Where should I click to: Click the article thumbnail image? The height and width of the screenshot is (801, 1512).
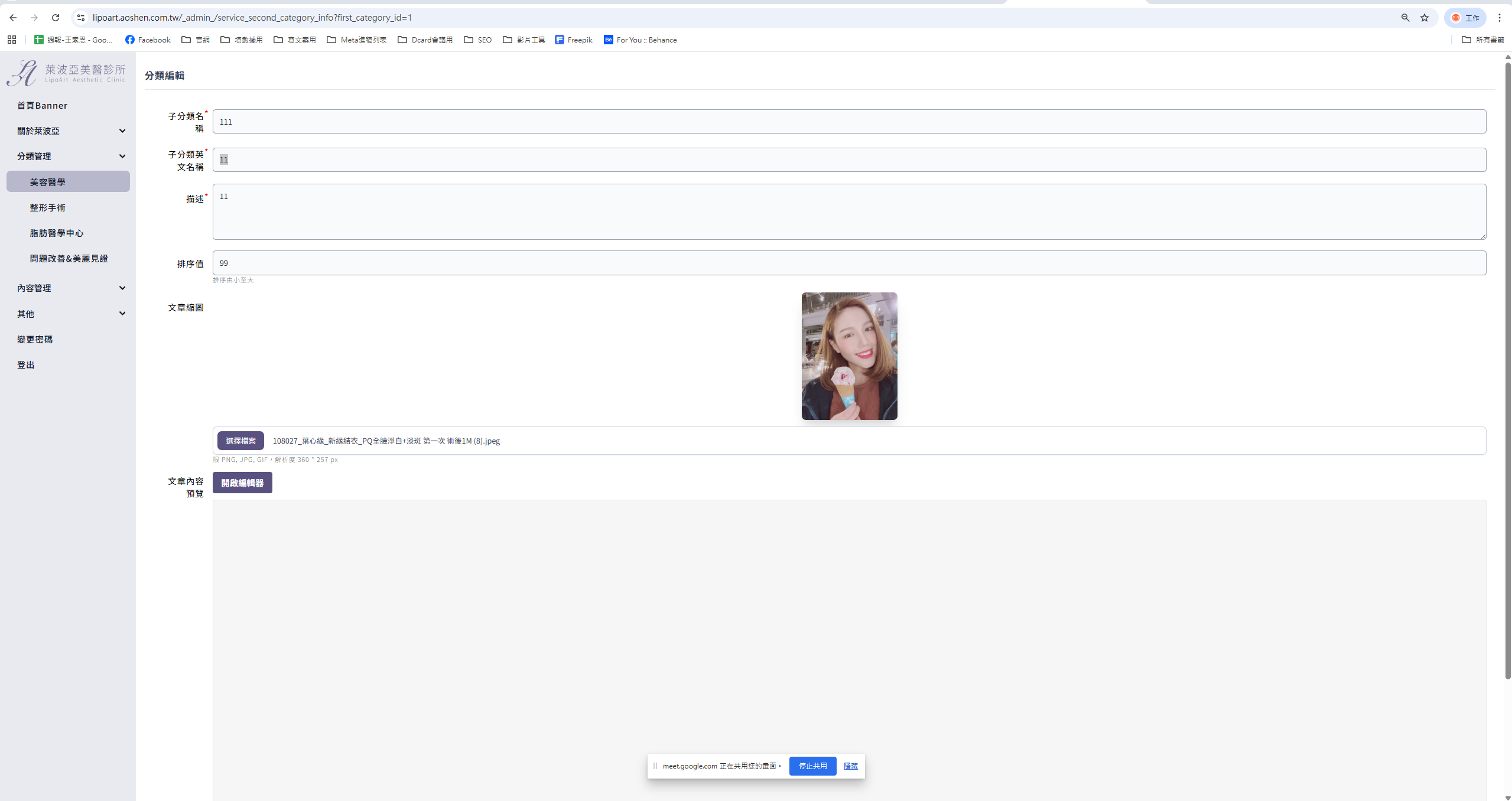click(x=849, y=356)
